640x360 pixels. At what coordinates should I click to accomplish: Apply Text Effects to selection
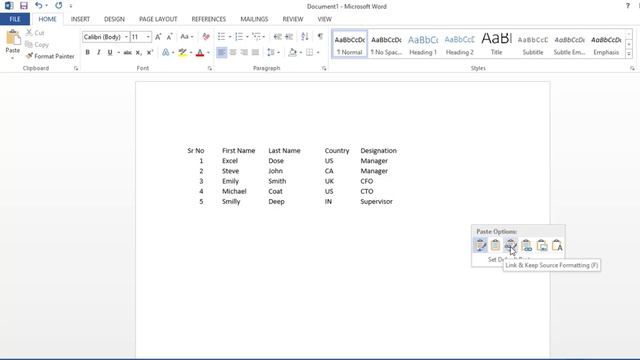165,52
